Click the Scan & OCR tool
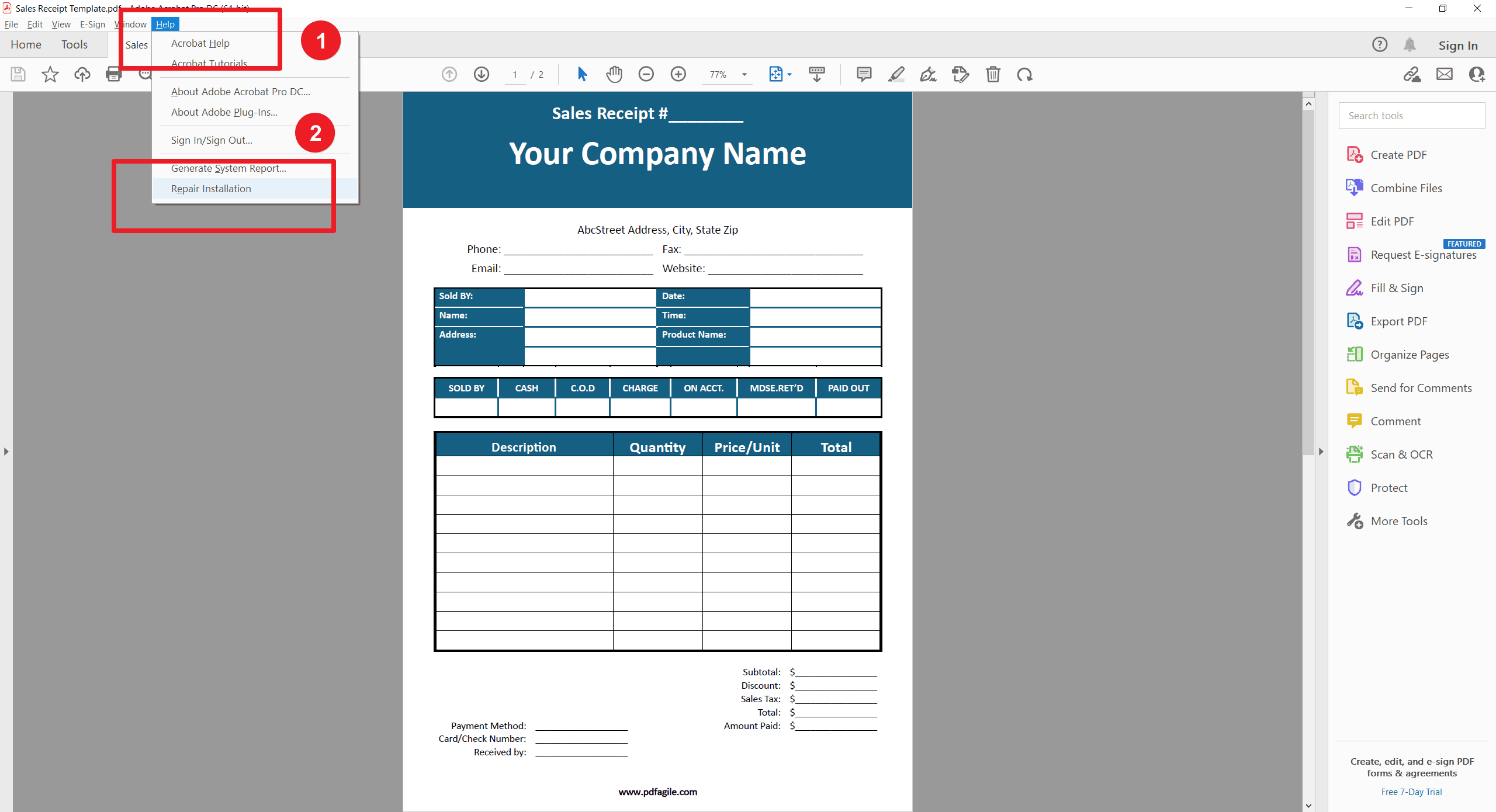This screenshot has height=812, width=1496. (x=1402, y=454)
